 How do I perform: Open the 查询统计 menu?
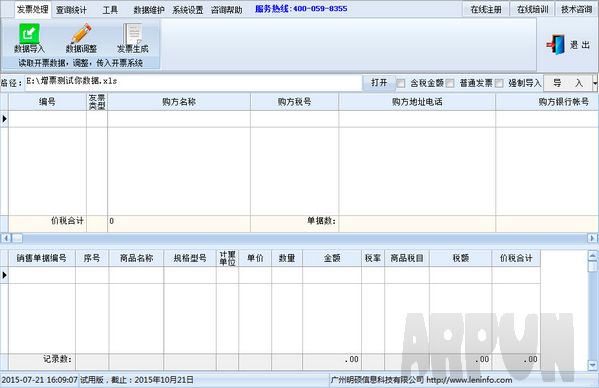[71, 10]
